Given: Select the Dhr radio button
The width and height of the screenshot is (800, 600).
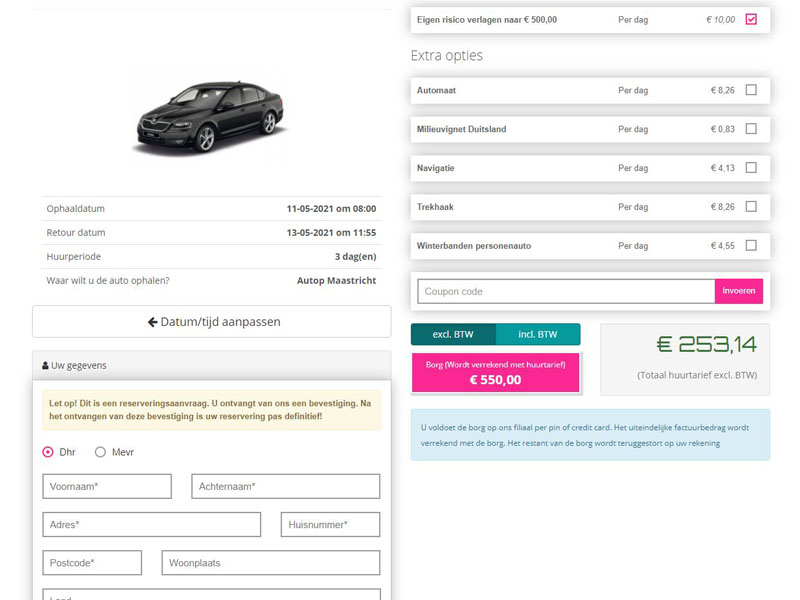Looking at the screenshot, I should (47, 452).
